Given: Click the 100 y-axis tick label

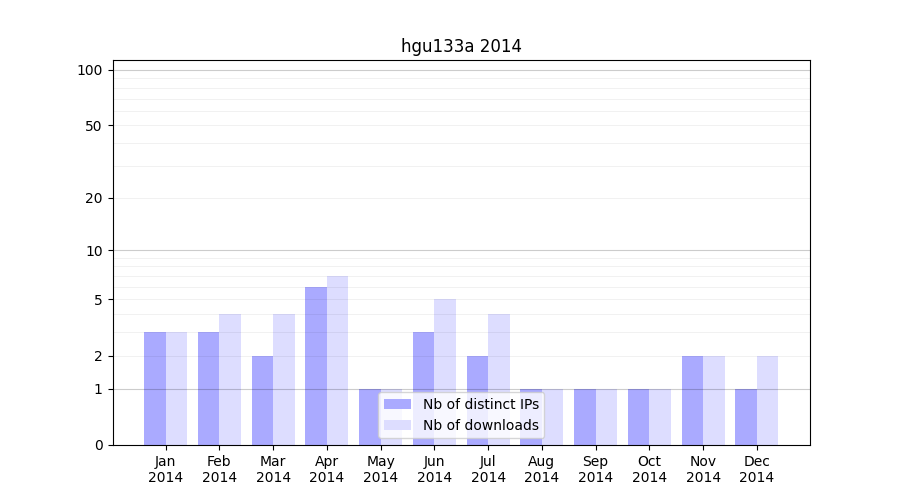Looking at the screenshot, I should [x=90, y=70].
